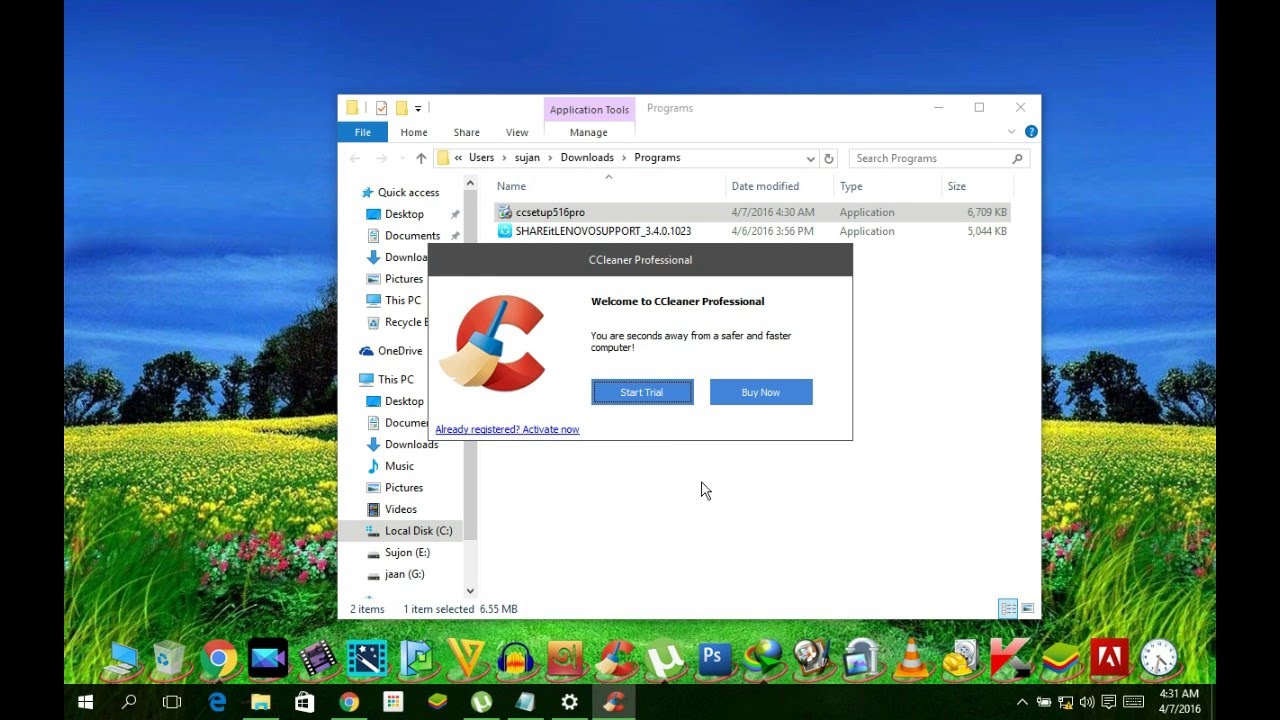The image size is (1280, 720).
Task: Open the Windows Start menu
Action: [x=86, y=702]
